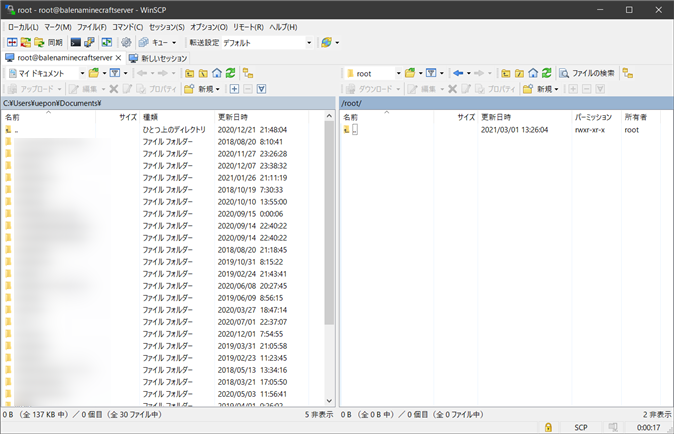Go to local parent directory icon
The width and height of the screenshot is (674, 434).
(190, 73)
